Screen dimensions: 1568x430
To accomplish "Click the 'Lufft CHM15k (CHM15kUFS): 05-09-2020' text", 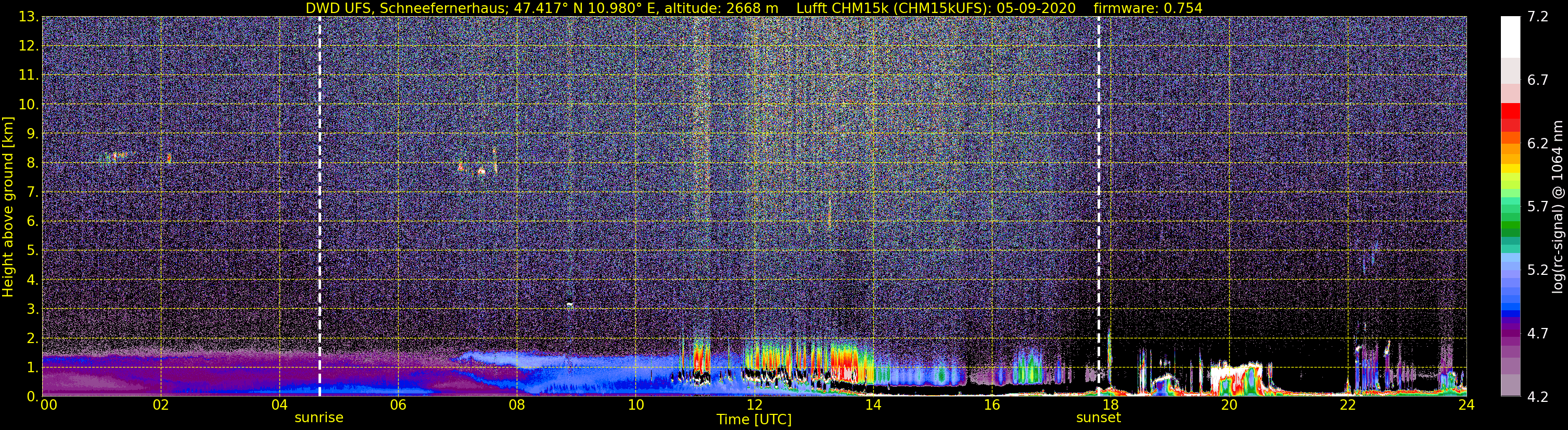I will [936, 8].
